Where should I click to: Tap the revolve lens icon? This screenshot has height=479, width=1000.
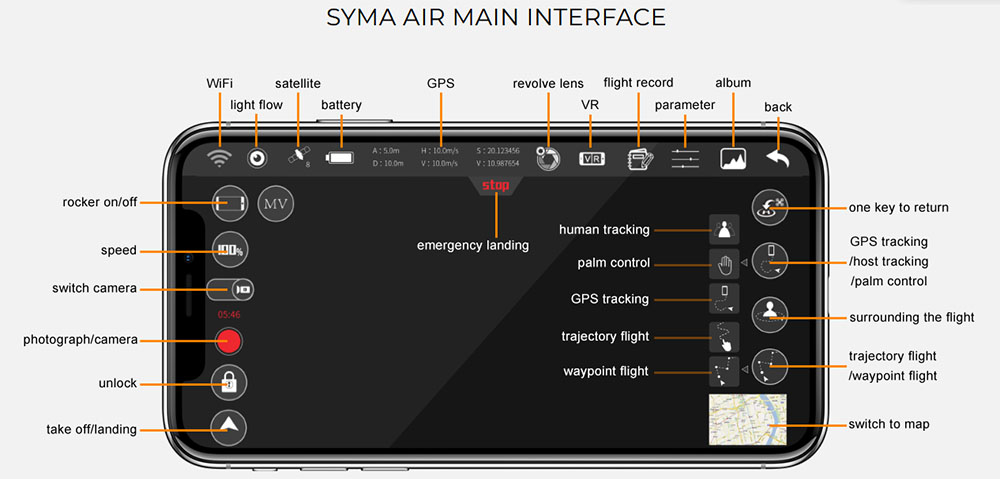pyautogui.click(x=548, y=158)
